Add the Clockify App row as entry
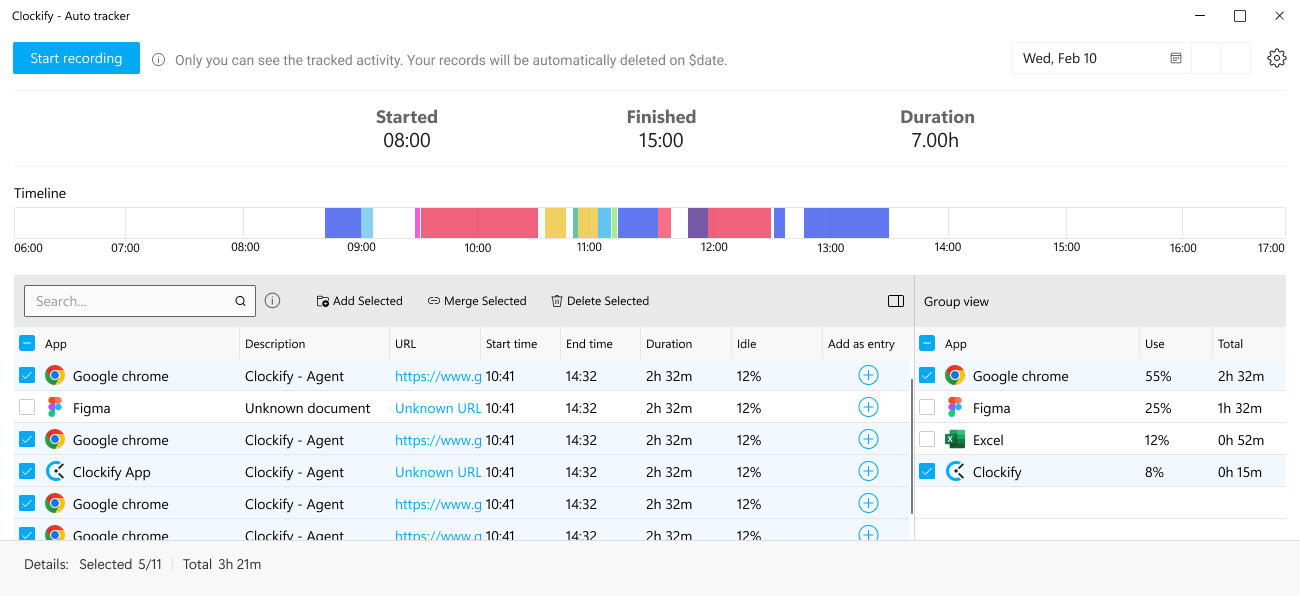The width and height of the screenshot is (1300, 596). click(x=868, y=472)
